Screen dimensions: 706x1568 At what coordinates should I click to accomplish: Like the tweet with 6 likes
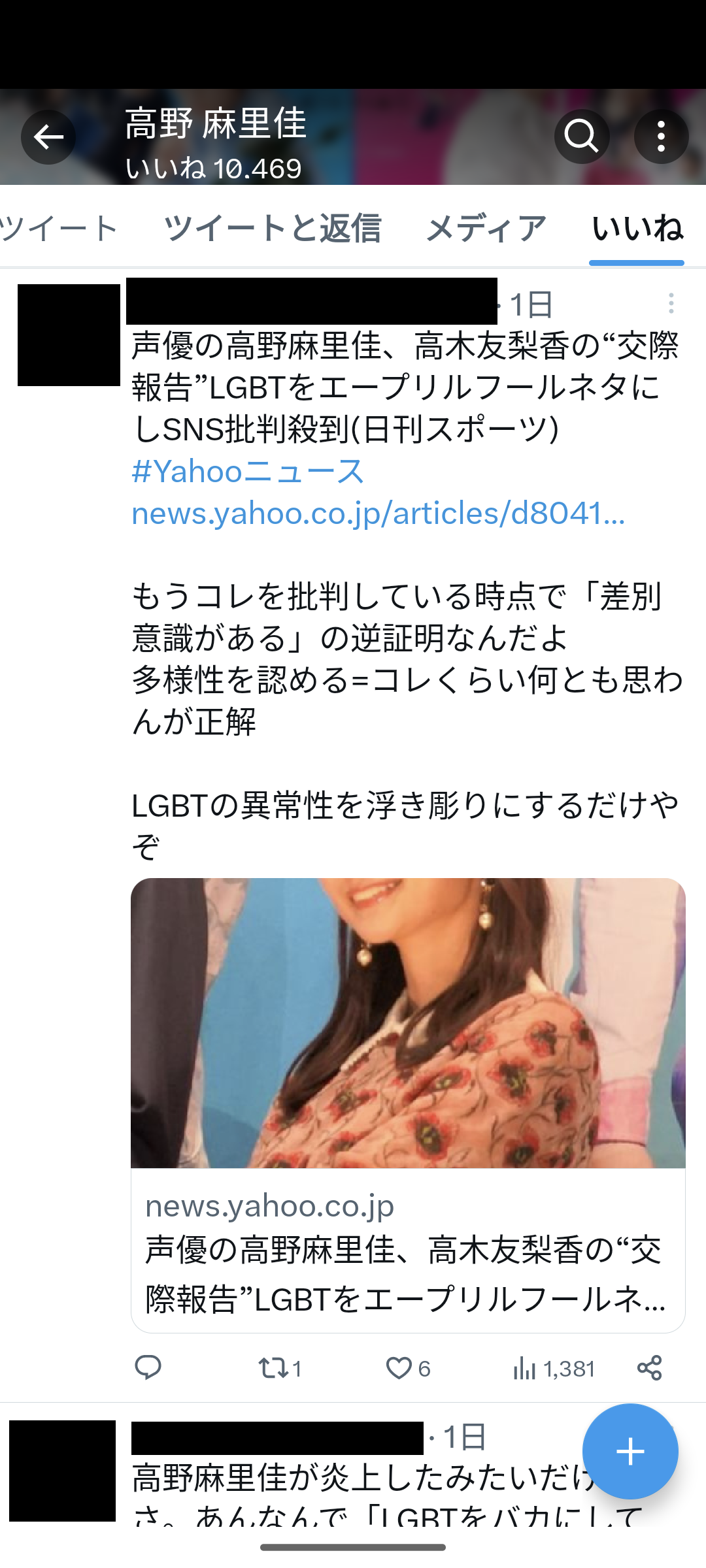408,1367
